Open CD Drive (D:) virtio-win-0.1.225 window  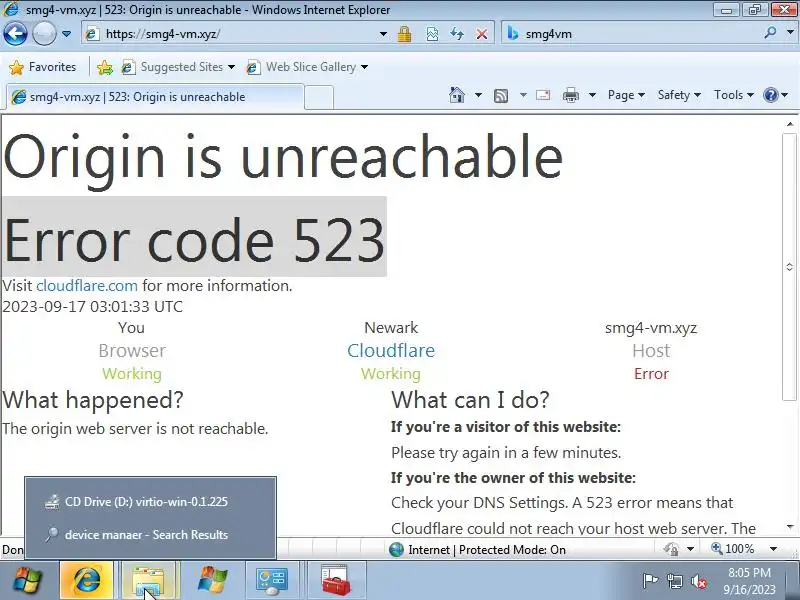(151, 502)
